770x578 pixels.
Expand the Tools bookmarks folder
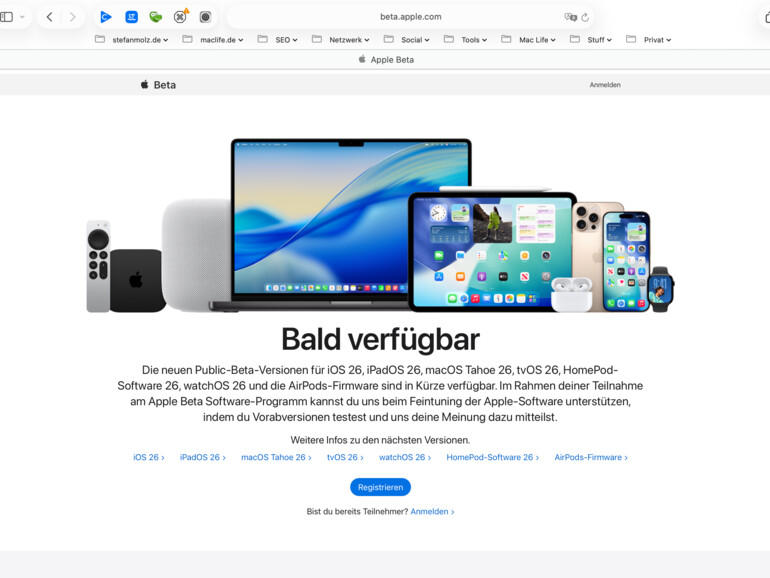point(465,40)
